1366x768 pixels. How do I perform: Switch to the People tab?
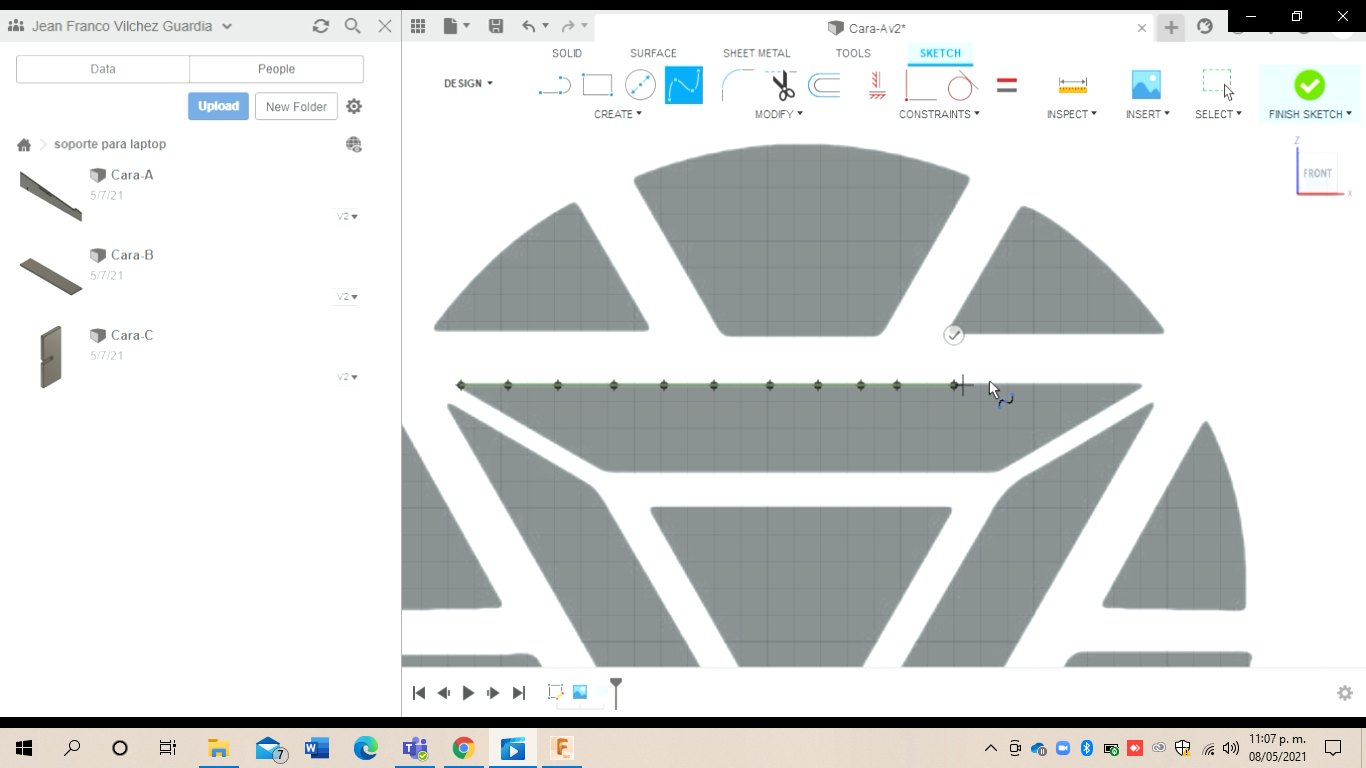pos(276,69)
